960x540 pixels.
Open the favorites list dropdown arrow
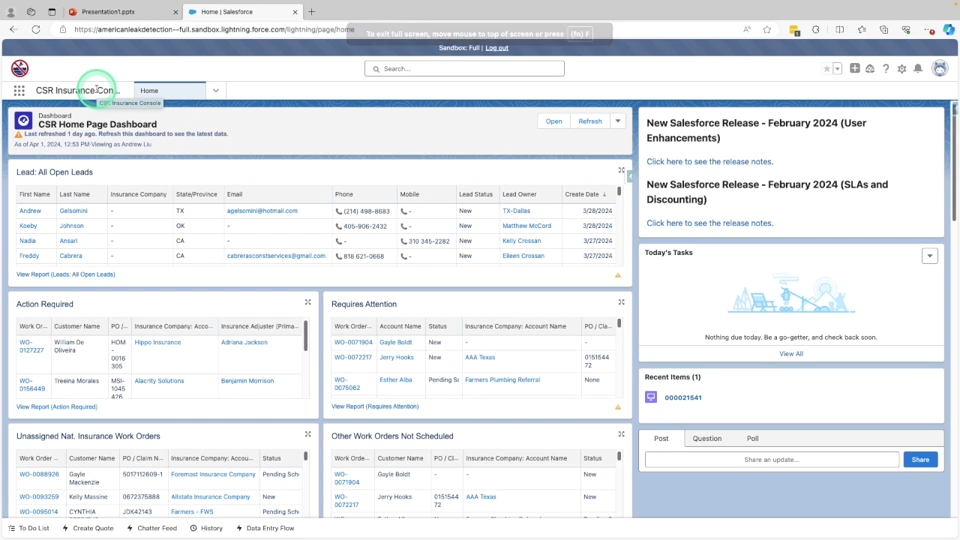(x=838, y=69)
